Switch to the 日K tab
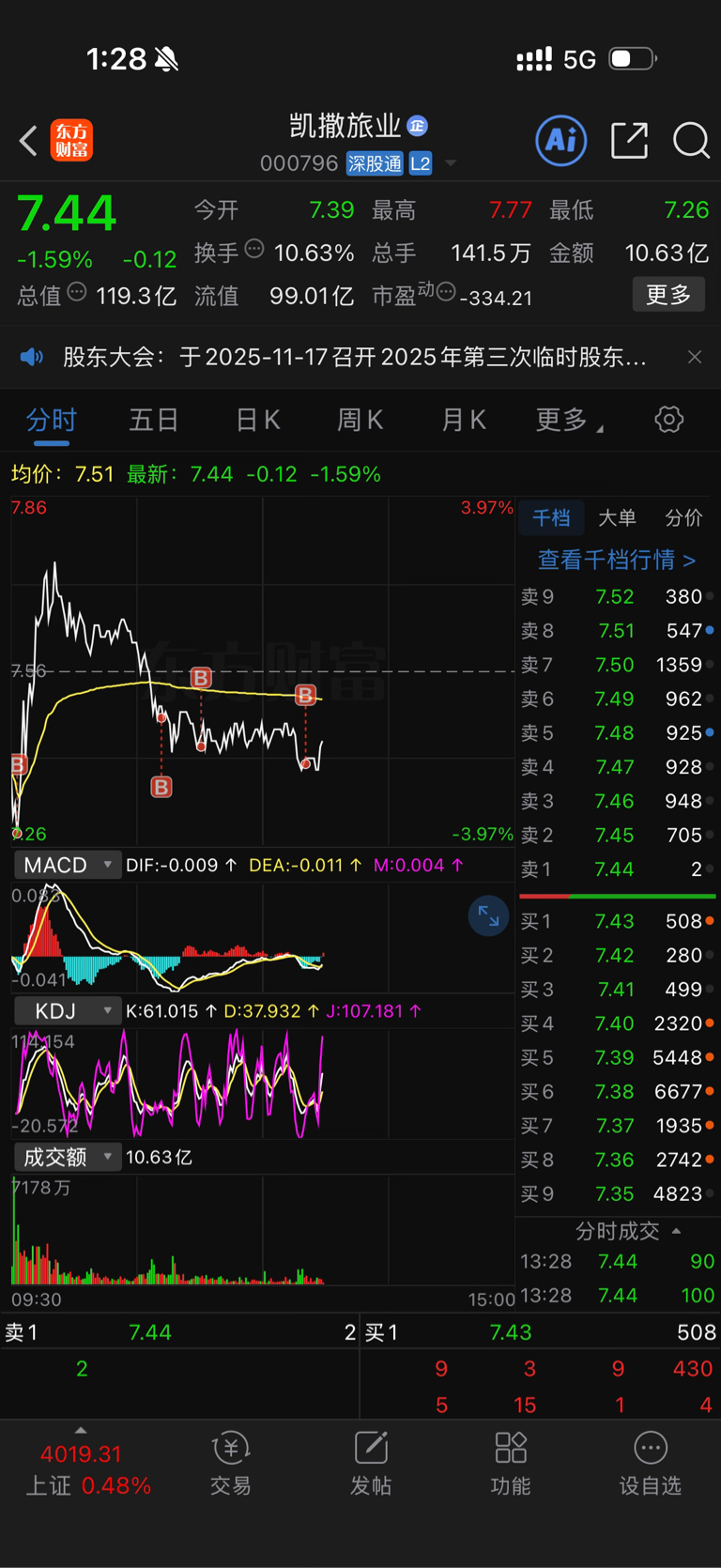The height and width of the screenshot is (1568, 721). 258,420
